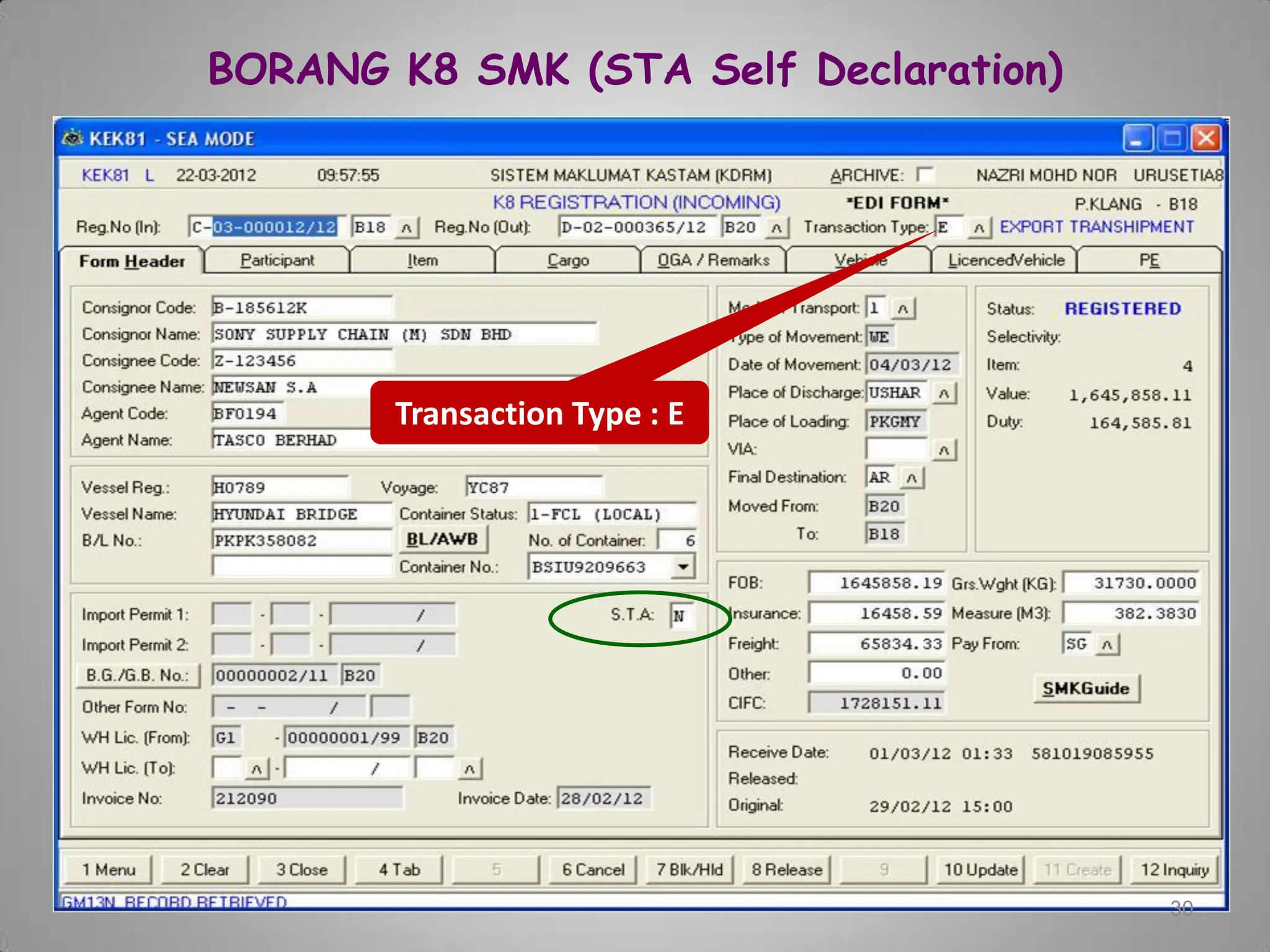Switch to the Form Header tab
Image resolution: width=1270 pixels, height=952 pixels.
pos(131,261)
